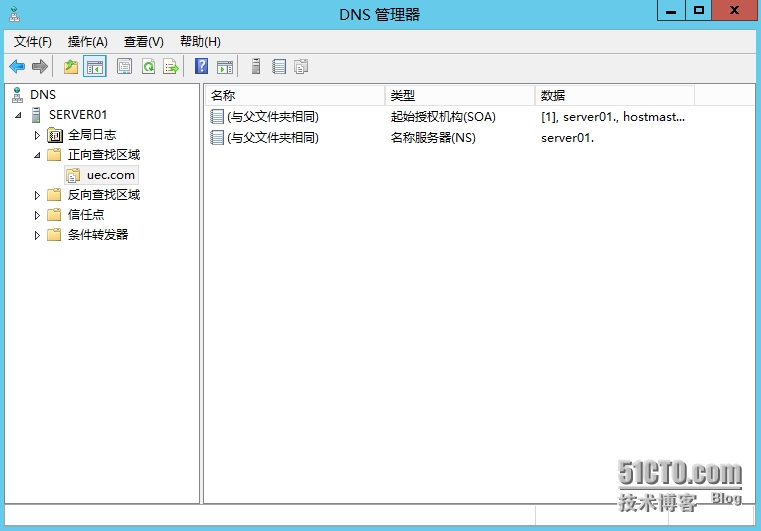Click the gray Forward arrow toolbar button
761x531 pixels.
click(x=40, y=66)
